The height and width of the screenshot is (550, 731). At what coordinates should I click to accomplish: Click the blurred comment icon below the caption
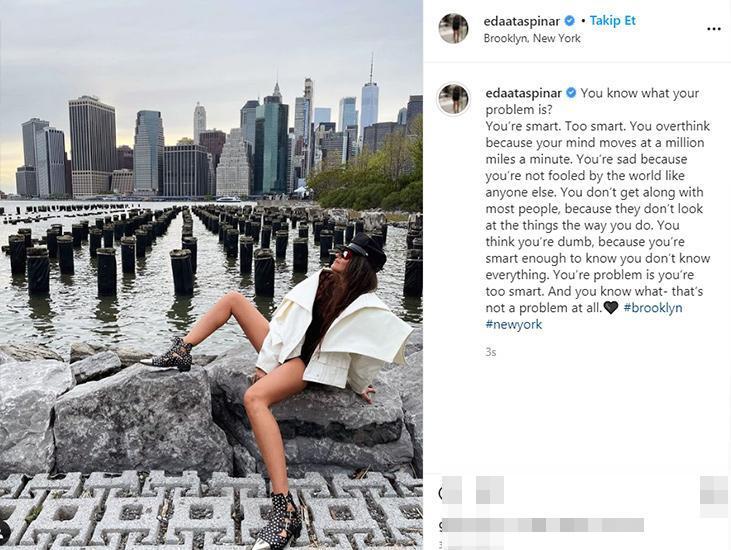click(x=490, y=490)
